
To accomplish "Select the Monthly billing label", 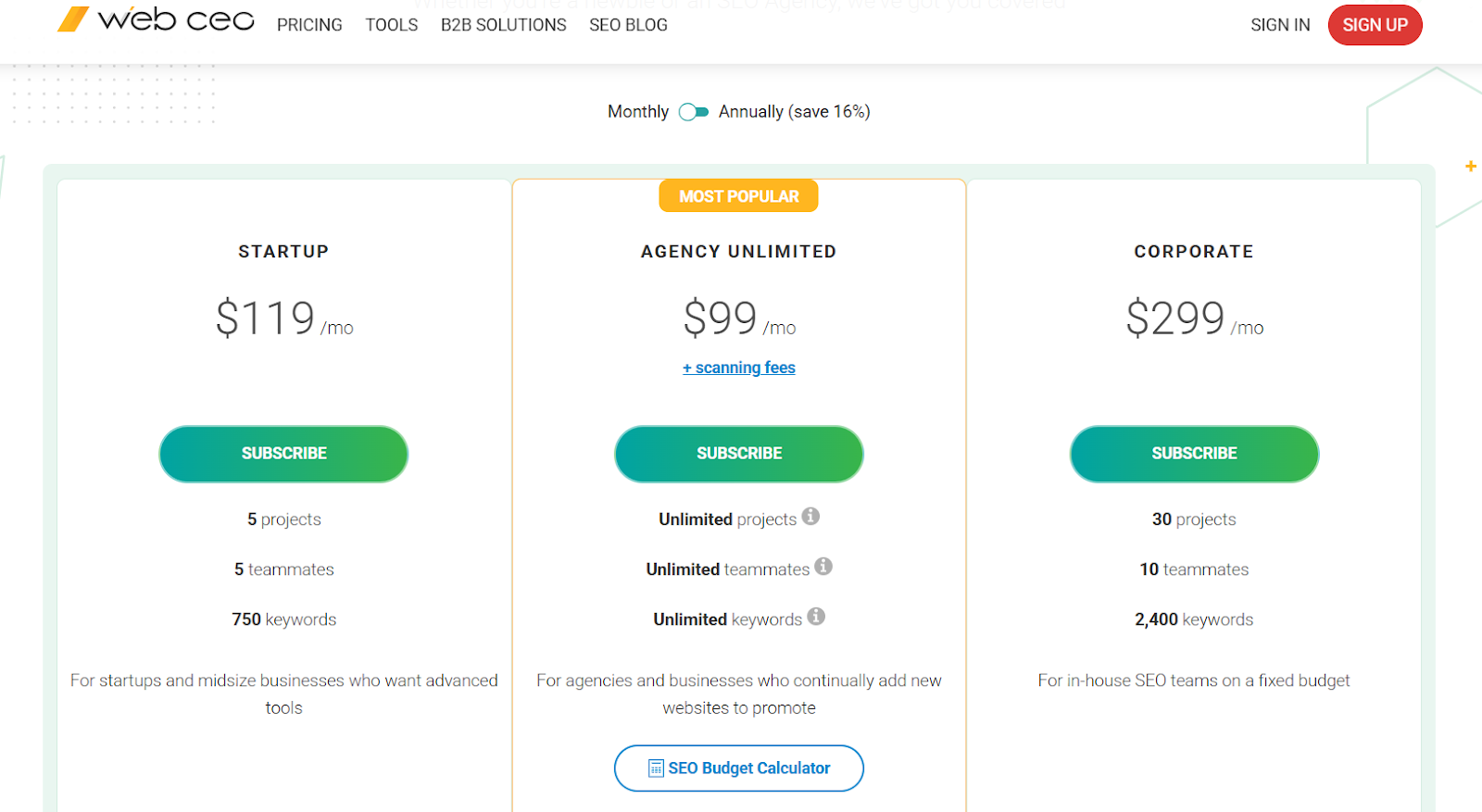I will point(637,112).
